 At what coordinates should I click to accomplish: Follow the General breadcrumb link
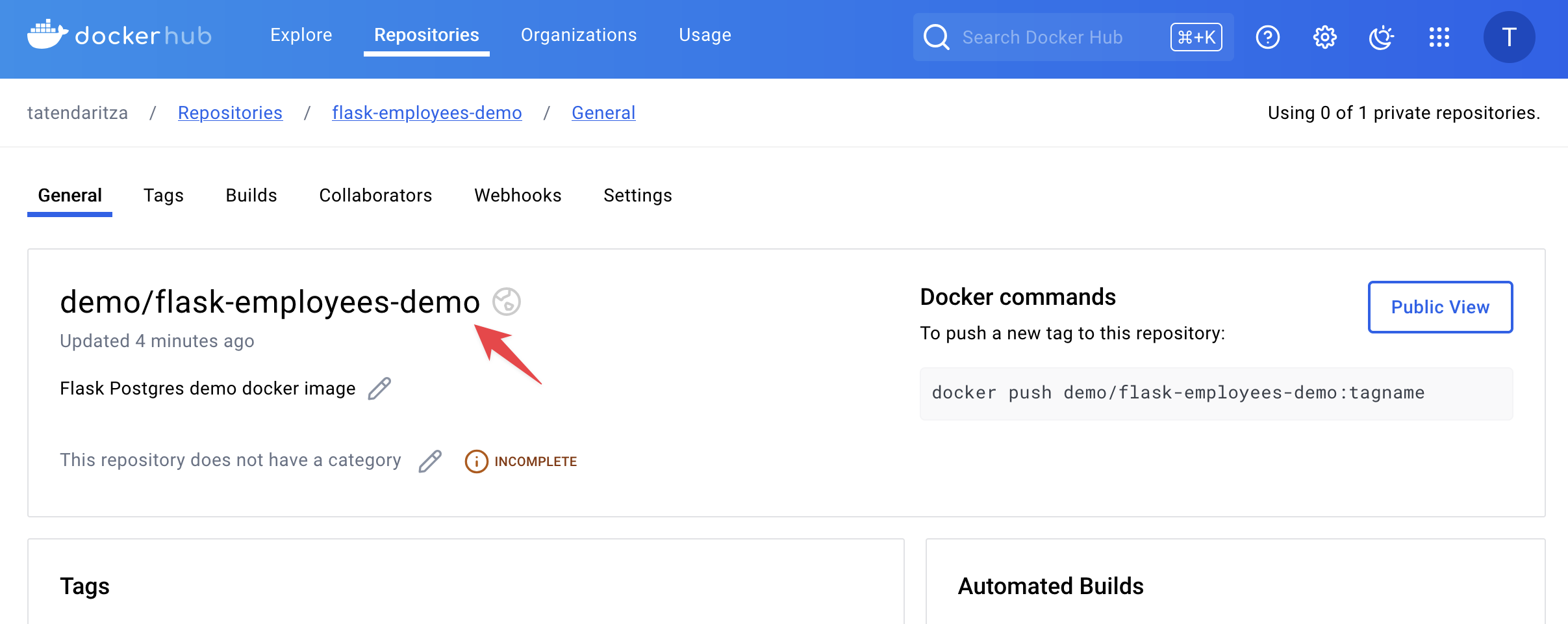point(603,113)
